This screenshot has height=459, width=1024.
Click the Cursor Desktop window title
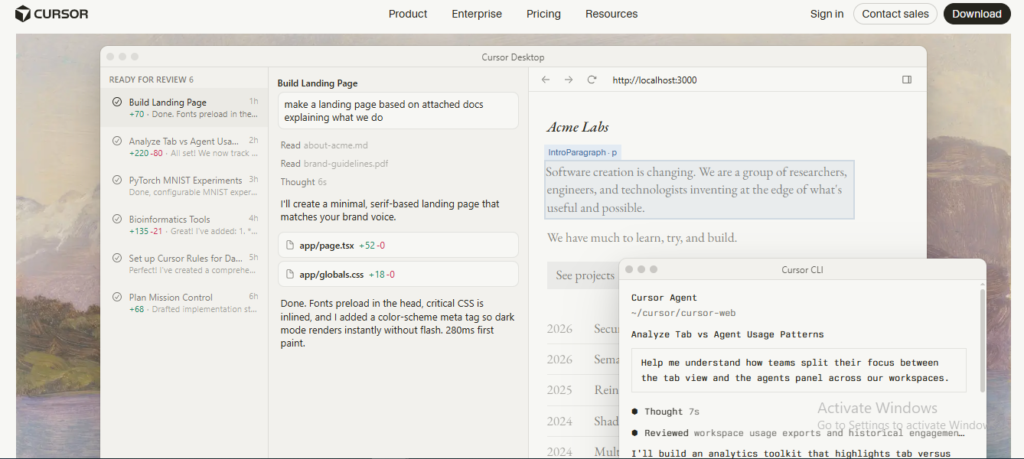pyautogui.click(x=513, y=57)
